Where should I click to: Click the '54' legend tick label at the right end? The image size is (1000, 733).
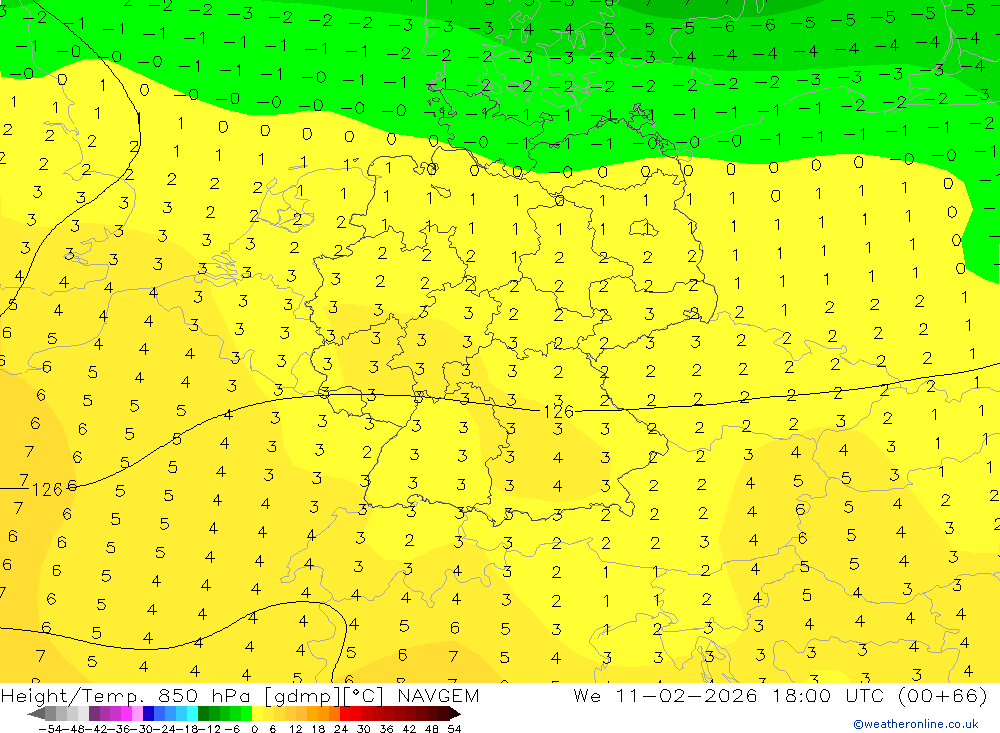pos(454,729)
